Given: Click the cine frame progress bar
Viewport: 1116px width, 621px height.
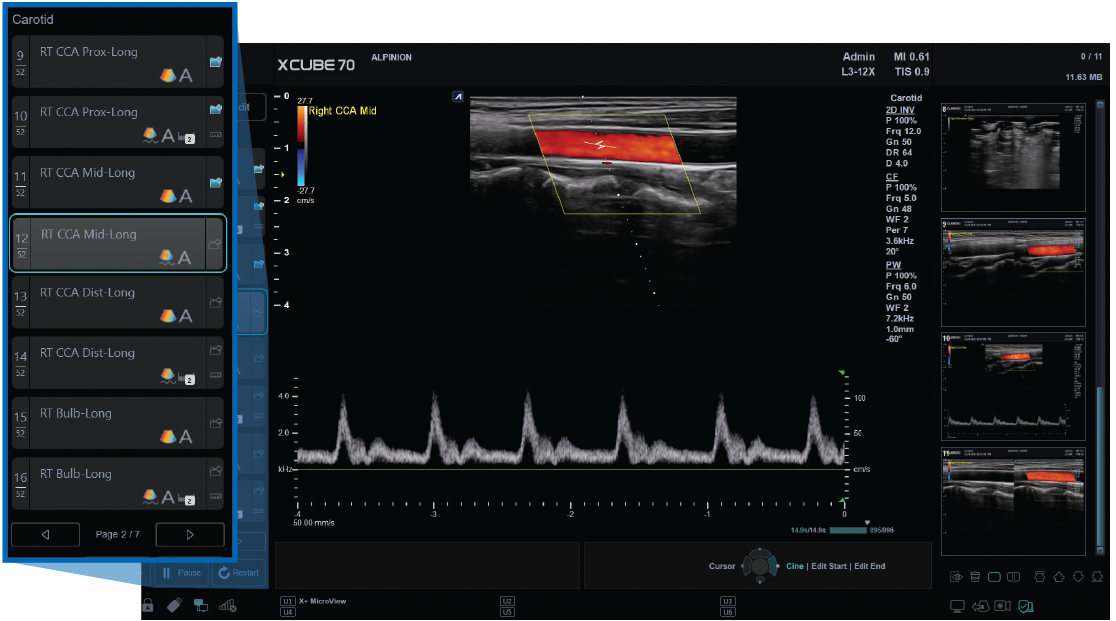Looking at the screenshot, I should tap(848, 530).
